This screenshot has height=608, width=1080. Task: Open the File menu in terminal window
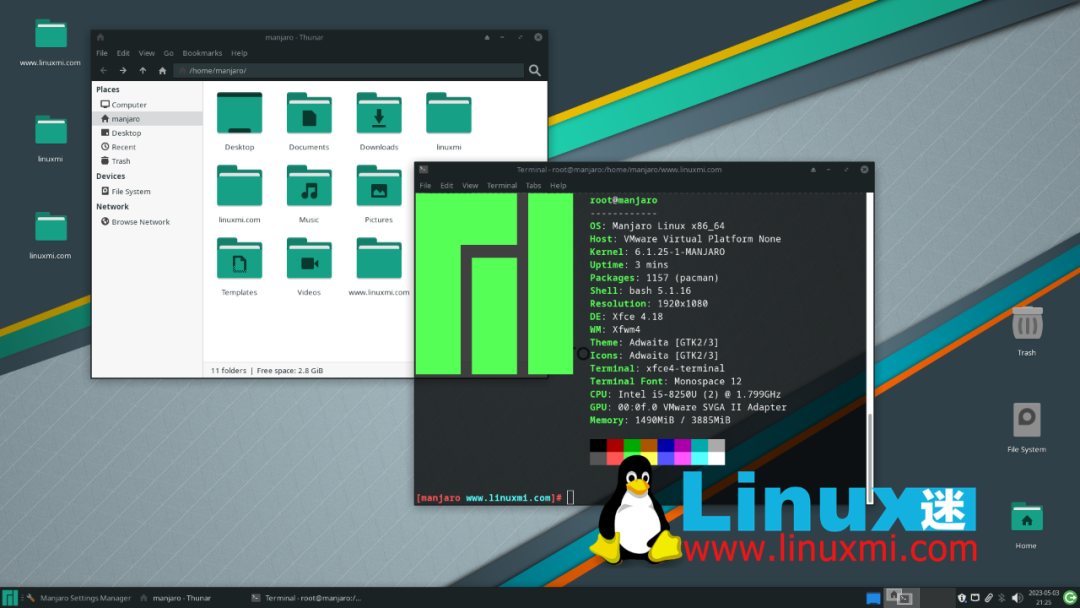[x=425, y=185]
